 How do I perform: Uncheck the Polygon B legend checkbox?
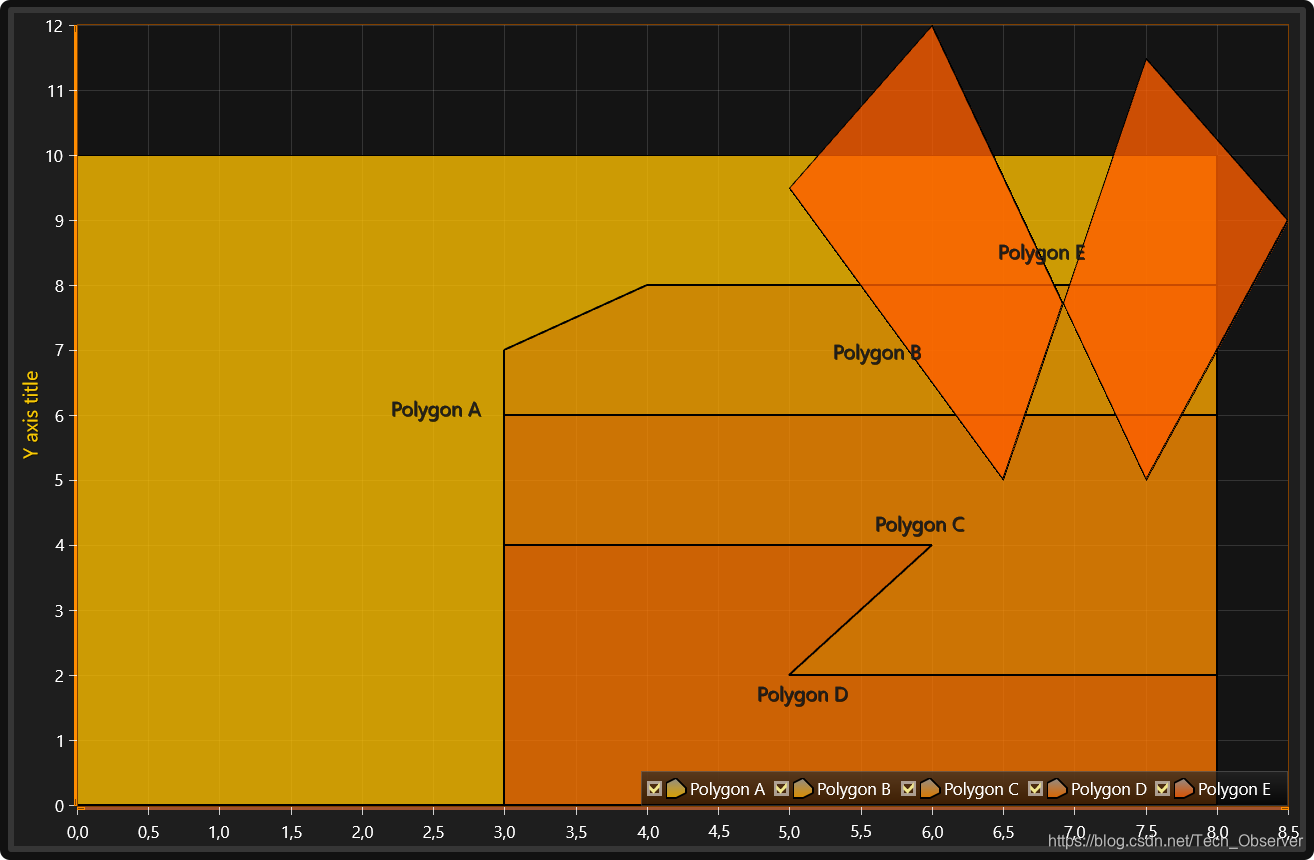(782, 789)
